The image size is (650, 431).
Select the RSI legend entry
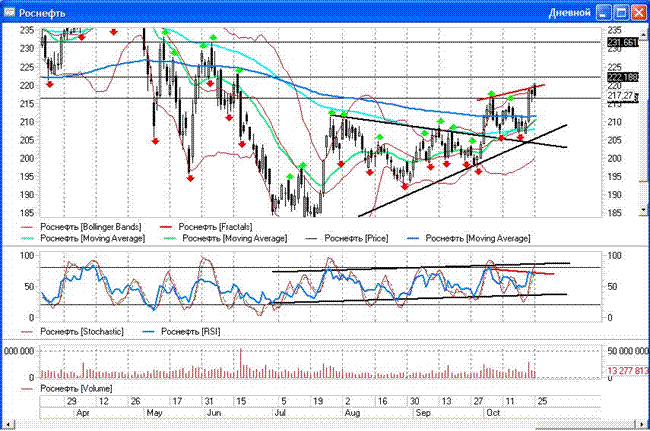pyautogui.click(x=182, y=332)
